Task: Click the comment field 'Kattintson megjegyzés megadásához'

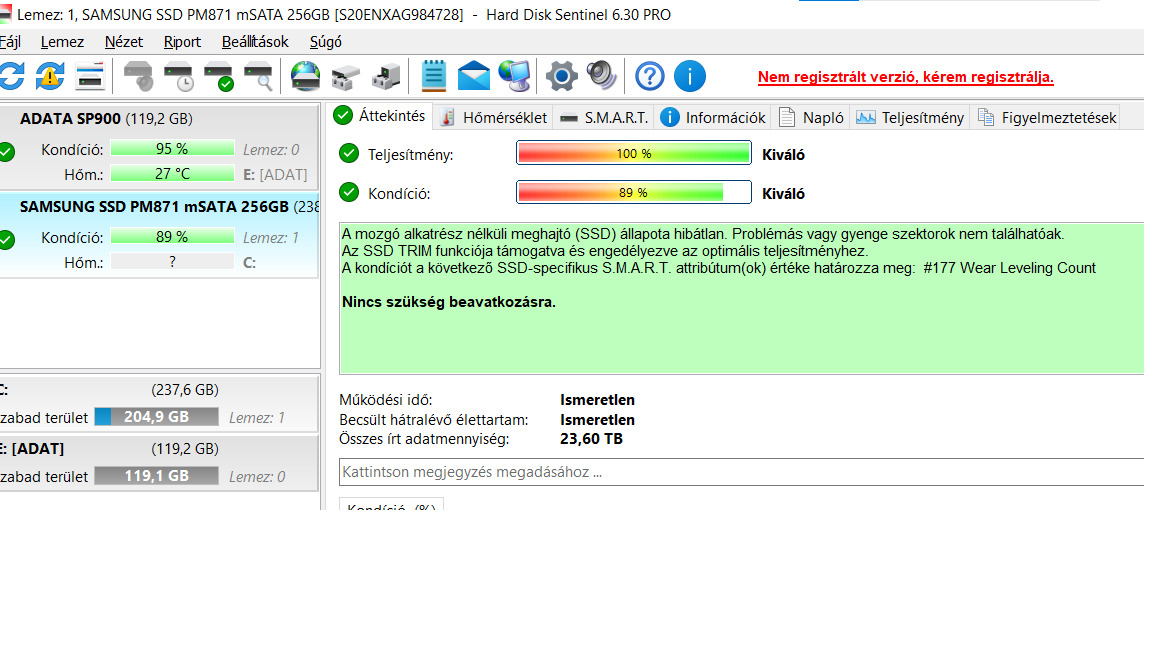Action: 742,472
